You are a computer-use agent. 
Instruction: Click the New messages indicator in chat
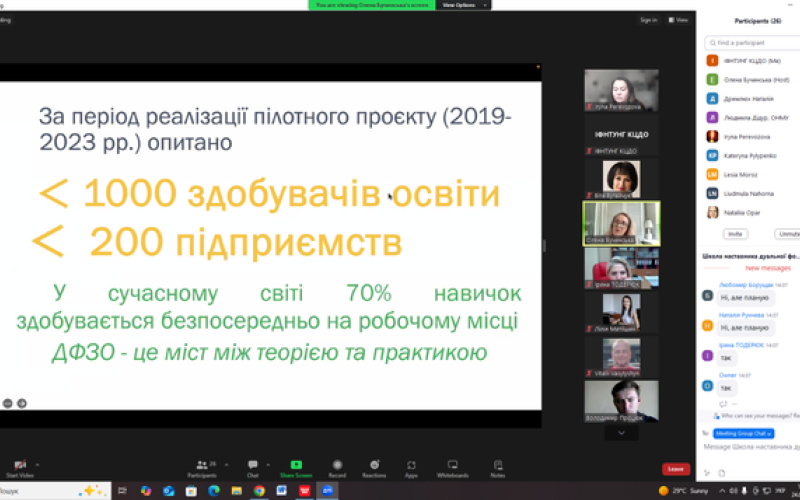767,268
